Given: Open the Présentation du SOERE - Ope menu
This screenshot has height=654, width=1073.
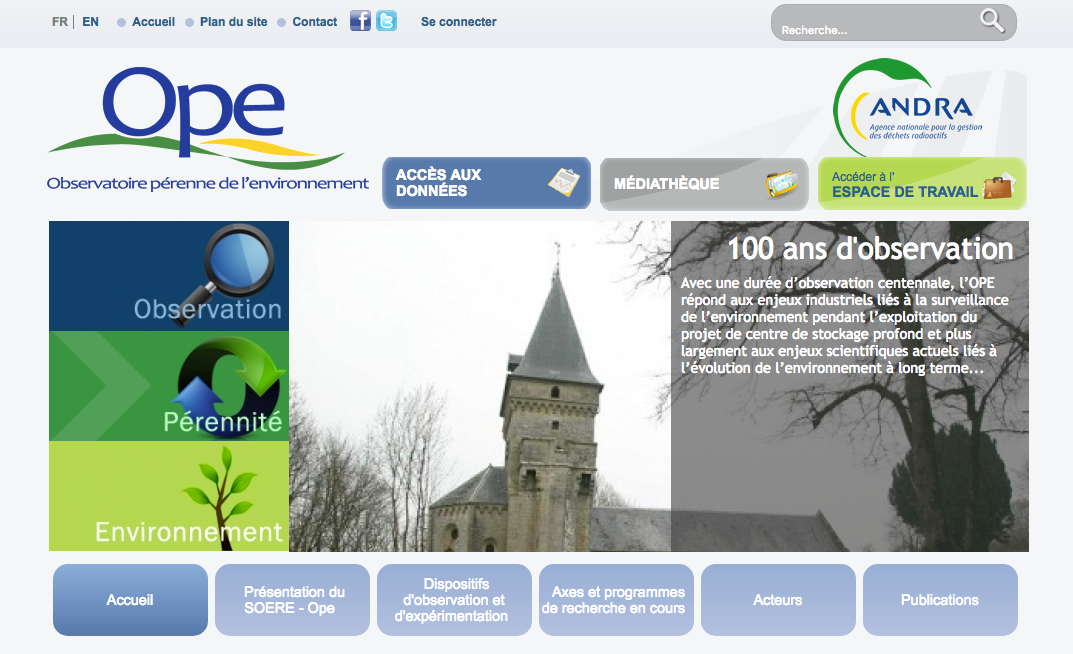Looking at the screenshot, I should [292, 600].
